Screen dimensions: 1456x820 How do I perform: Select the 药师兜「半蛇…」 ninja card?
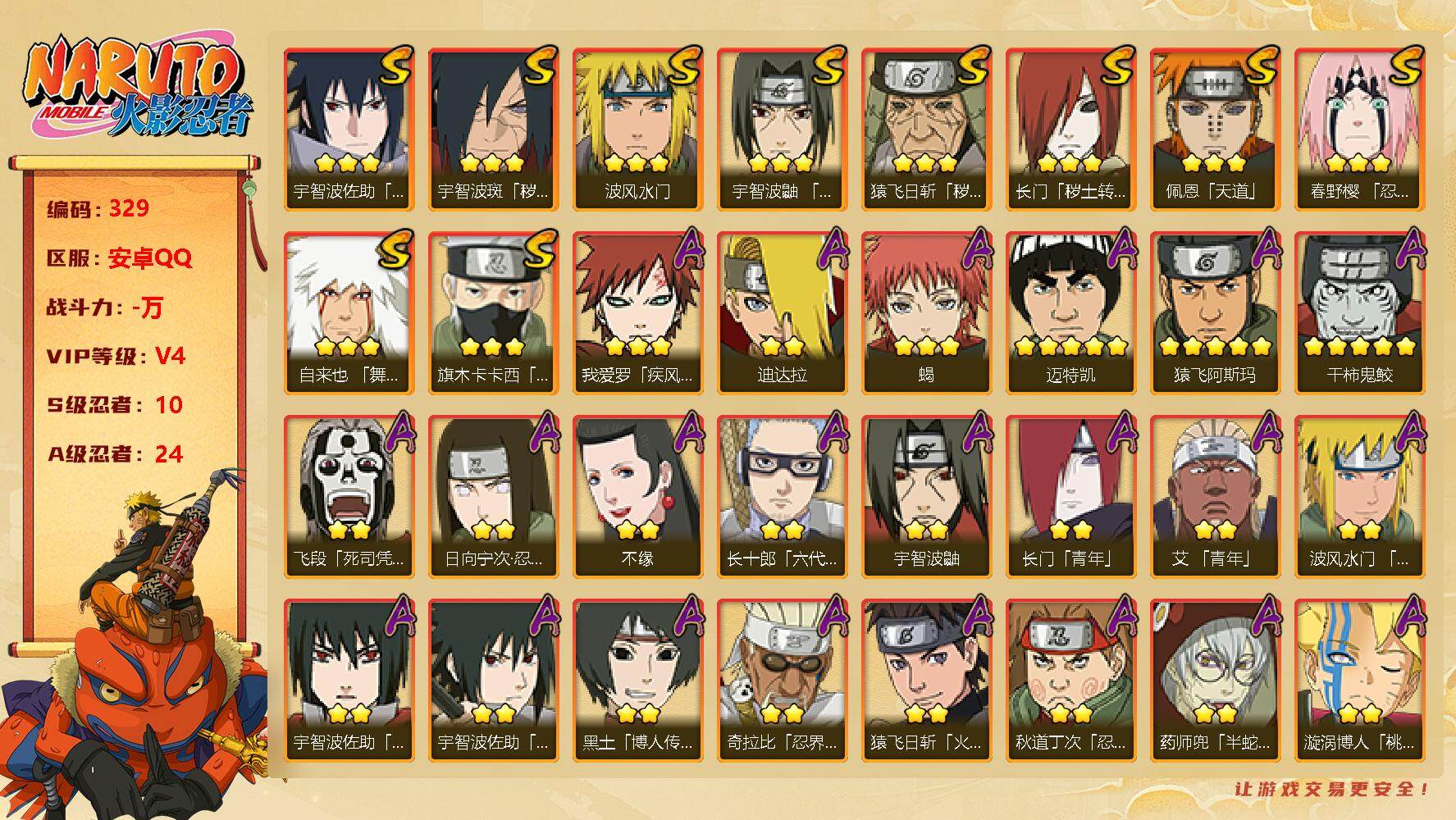(x=1215, y=680)
